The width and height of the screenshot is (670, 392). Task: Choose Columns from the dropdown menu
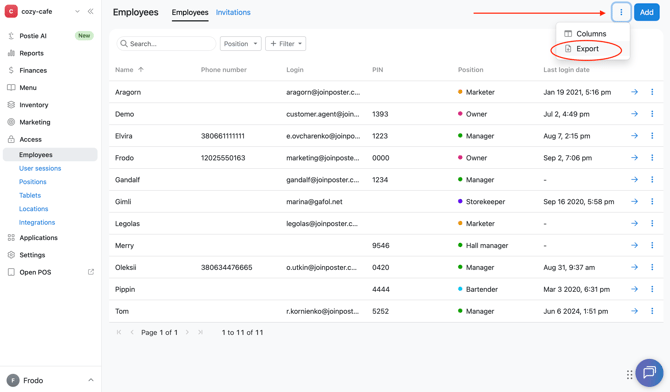click(x=591, y=34)
